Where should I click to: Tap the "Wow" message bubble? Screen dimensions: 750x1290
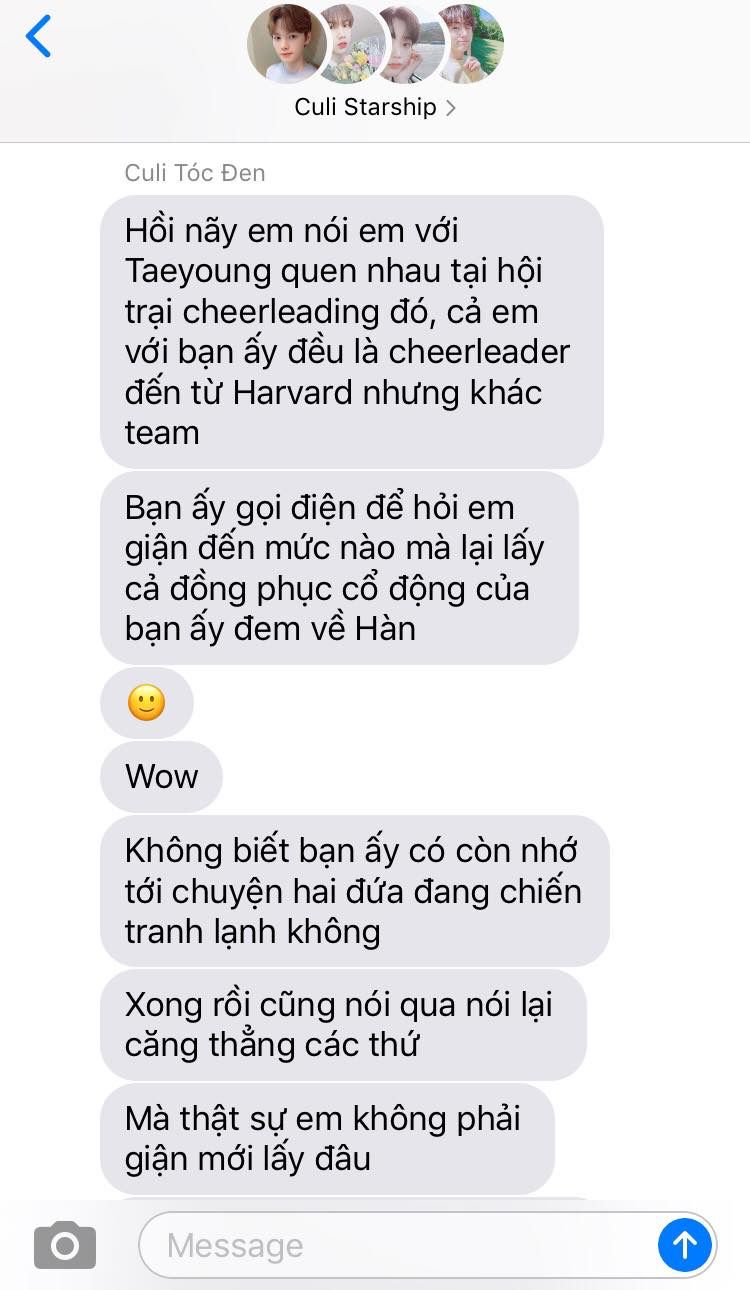tap(161, 776)
